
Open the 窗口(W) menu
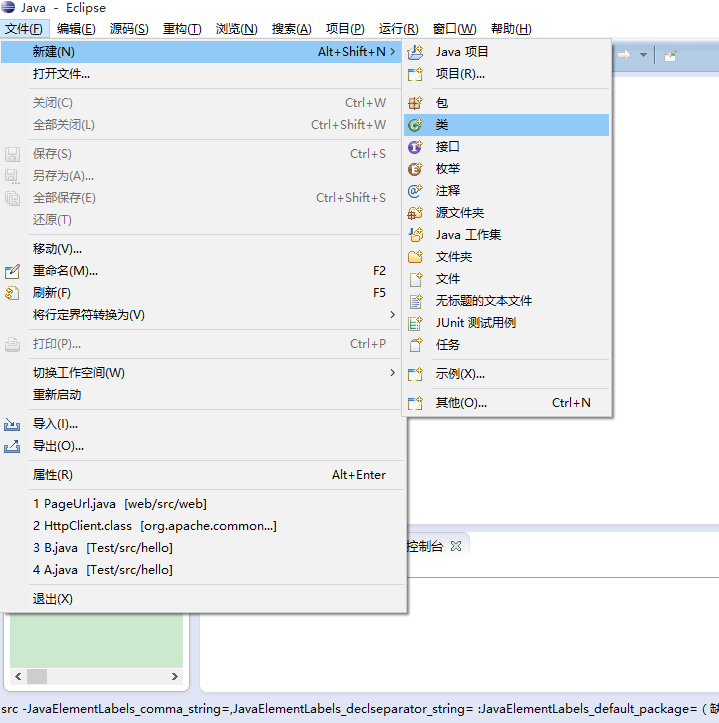click(454, 29)
